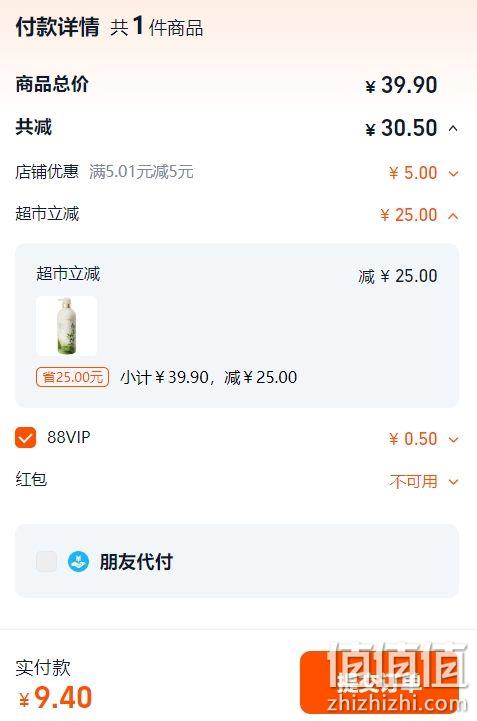Collapse the 共减 total discount chevron

[x=453, y=128]
